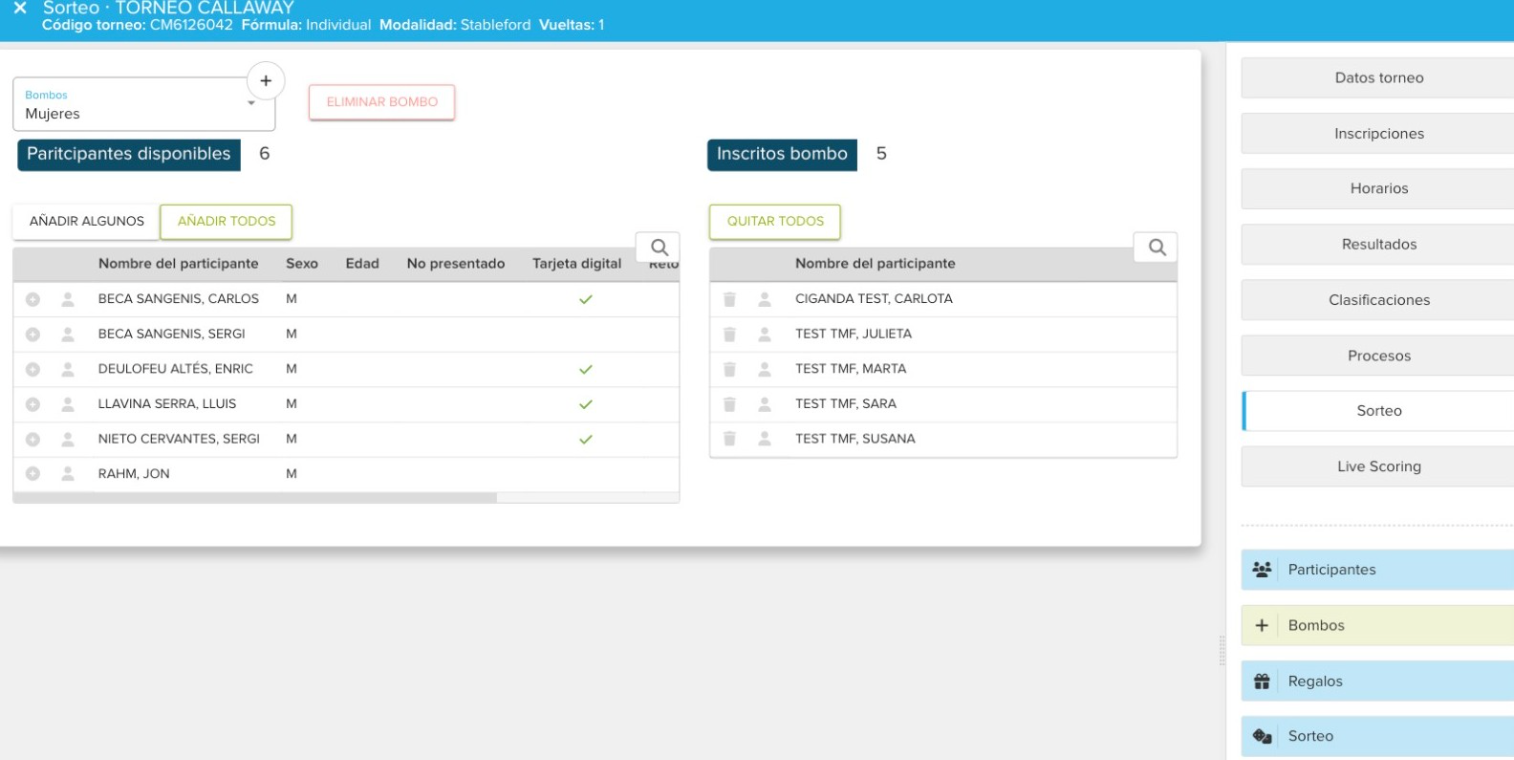The image size is (1514, 760).
Task: Click the horizontal scrollbar under participants table
Action: [x=255, y=497]
